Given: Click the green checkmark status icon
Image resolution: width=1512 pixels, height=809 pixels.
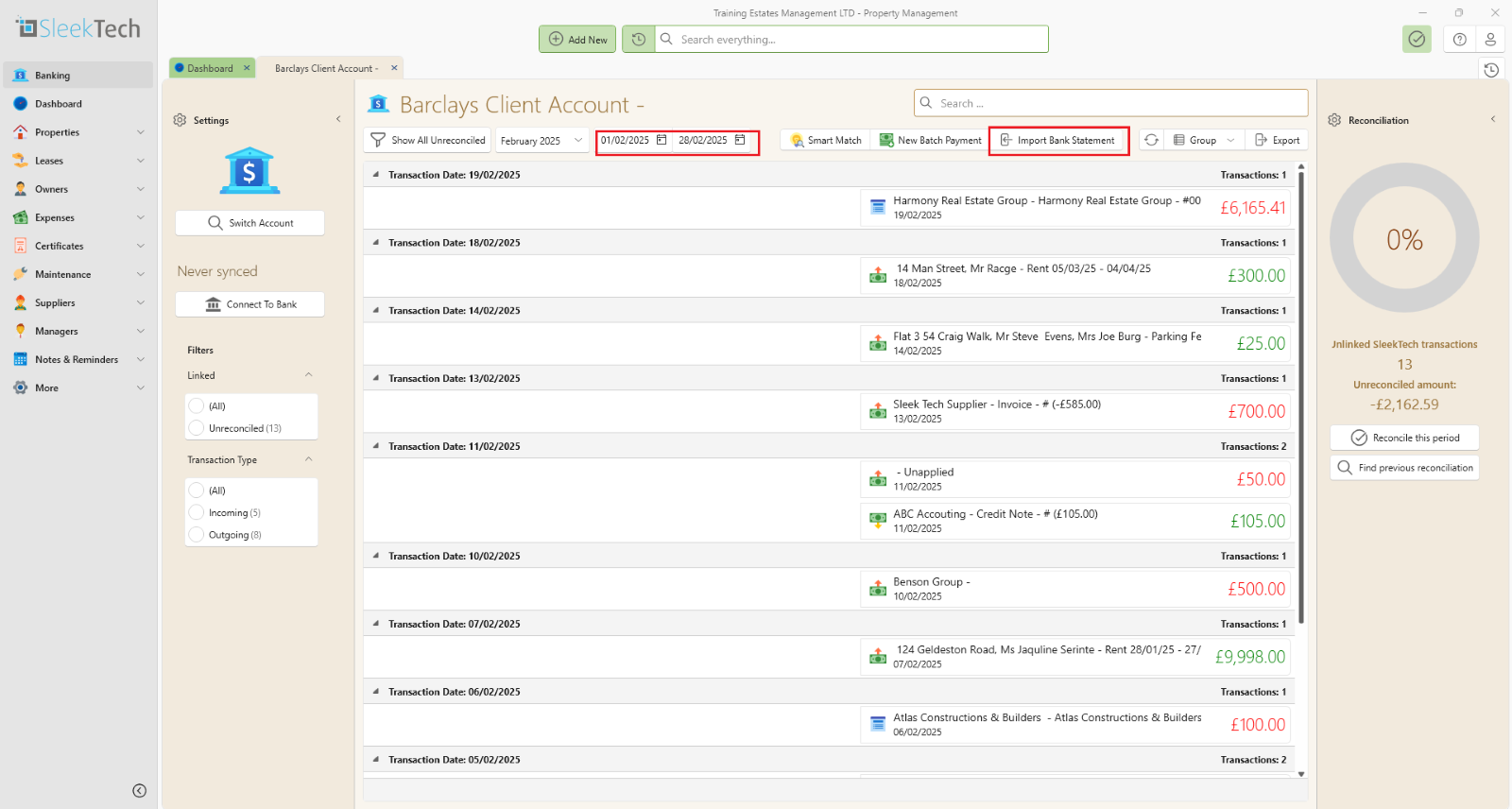Looking at the screenshot, I should (x=1417, y=39).
